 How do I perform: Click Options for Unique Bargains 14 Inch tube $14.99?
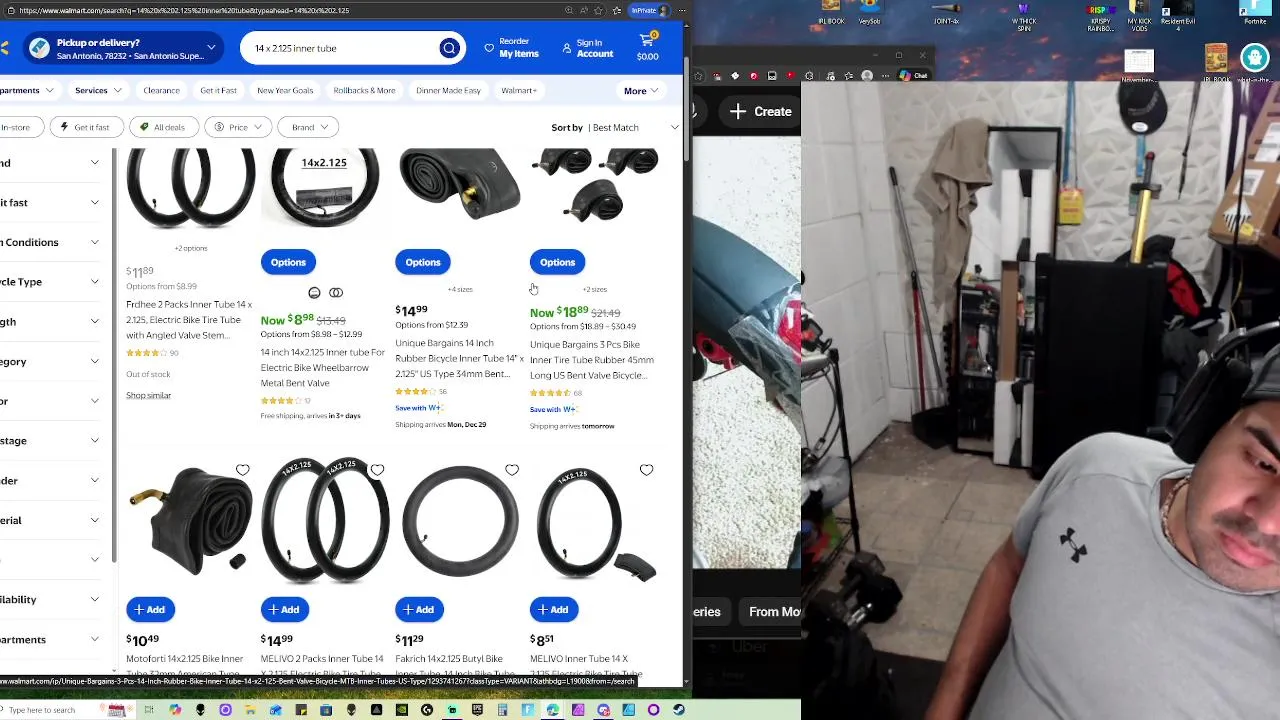423,262
